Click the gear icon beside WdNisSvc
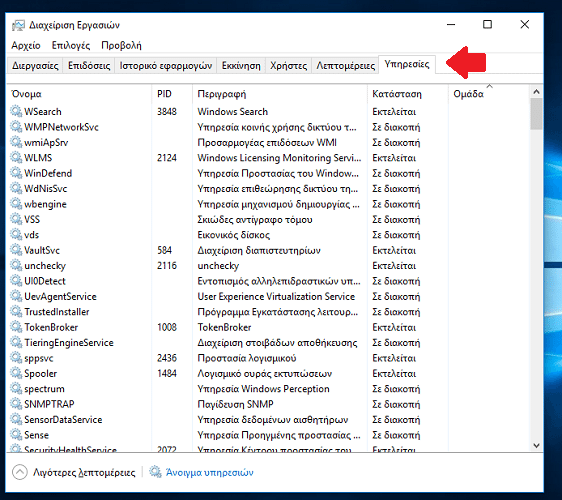The height and width of the screenshot is (500, 562). coord(16,189)
